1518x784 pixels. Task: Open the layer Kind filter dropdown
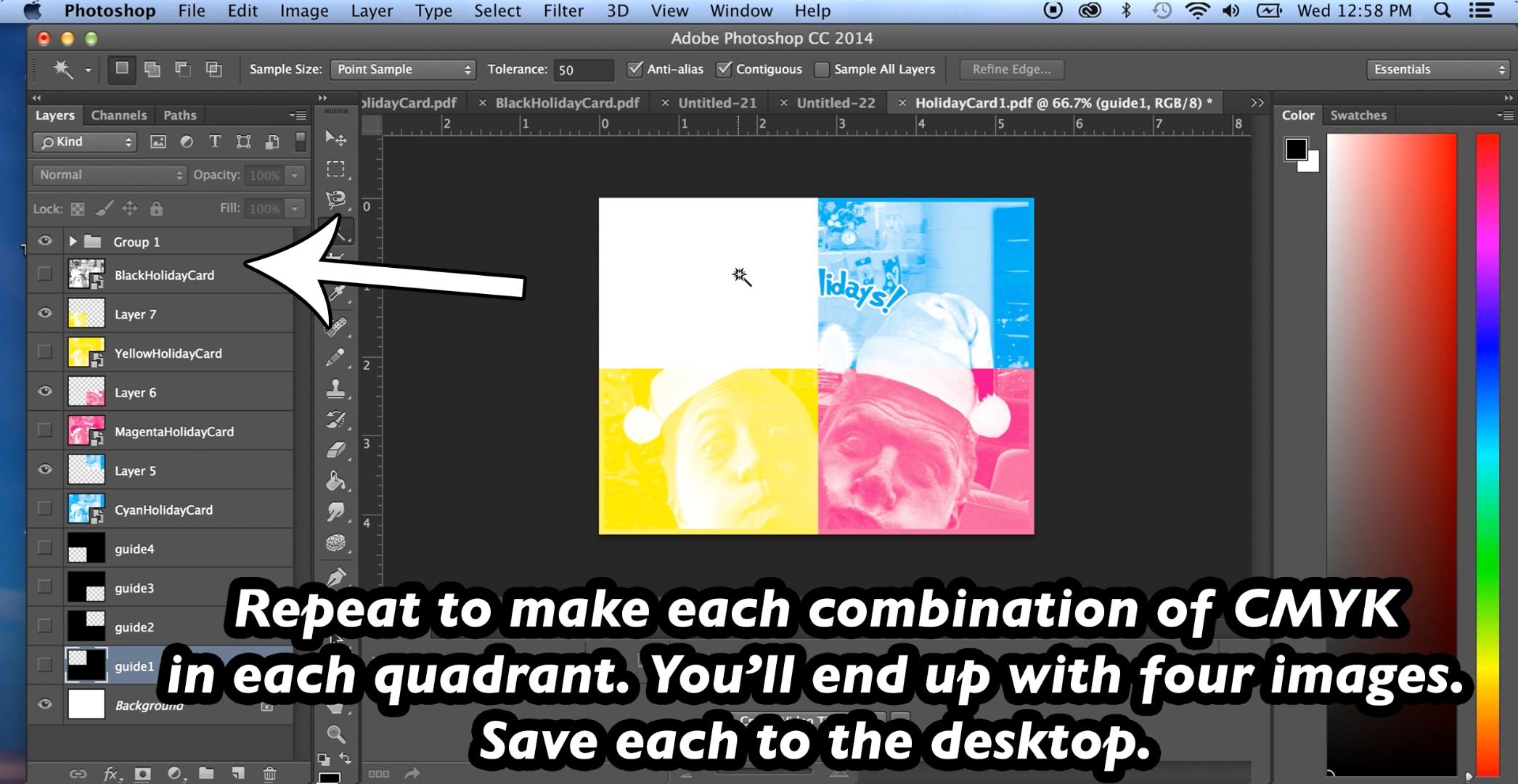click(x=85, y=142)
